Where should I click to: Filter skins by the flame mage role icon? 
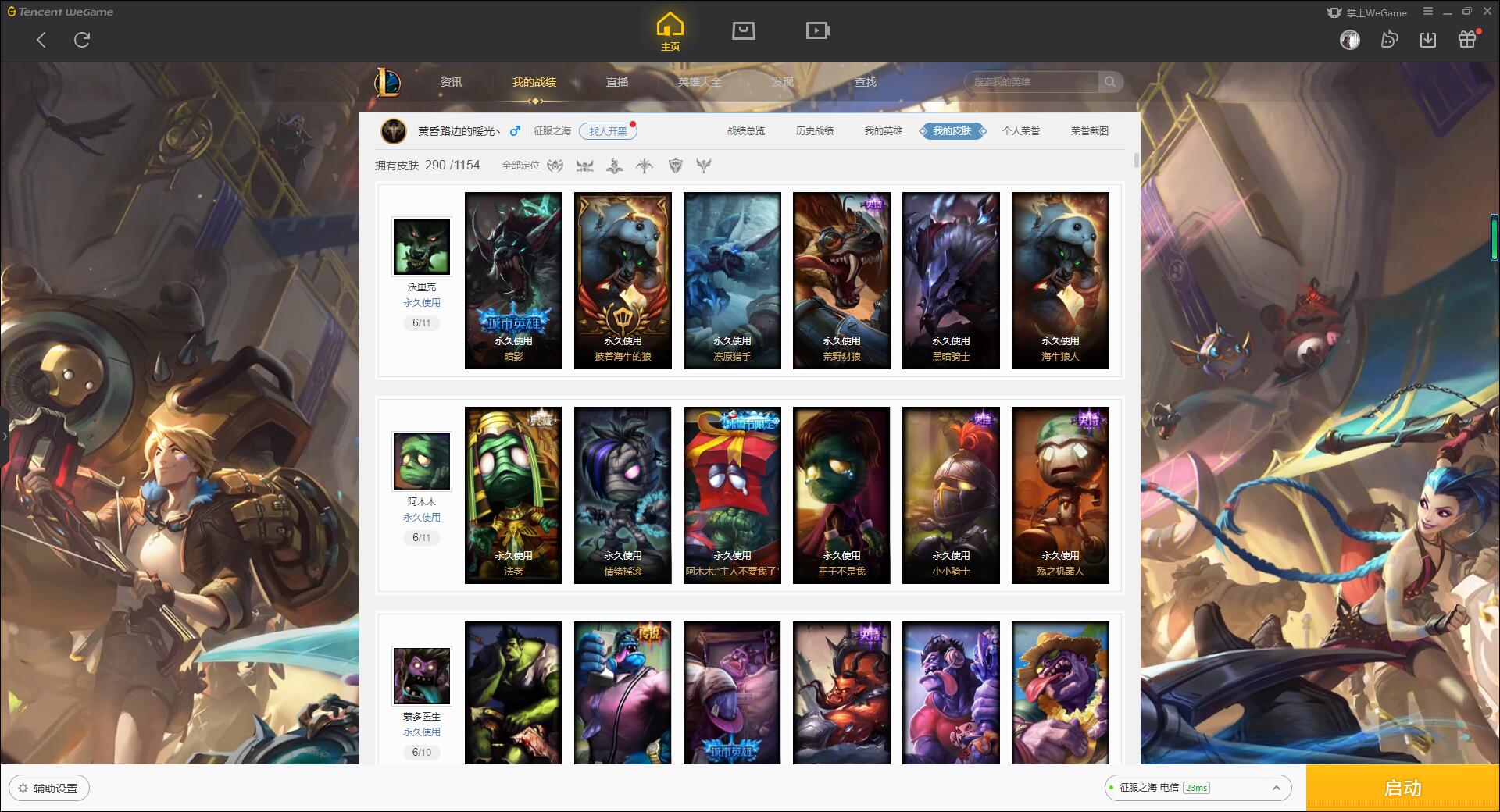click(615, 166)
